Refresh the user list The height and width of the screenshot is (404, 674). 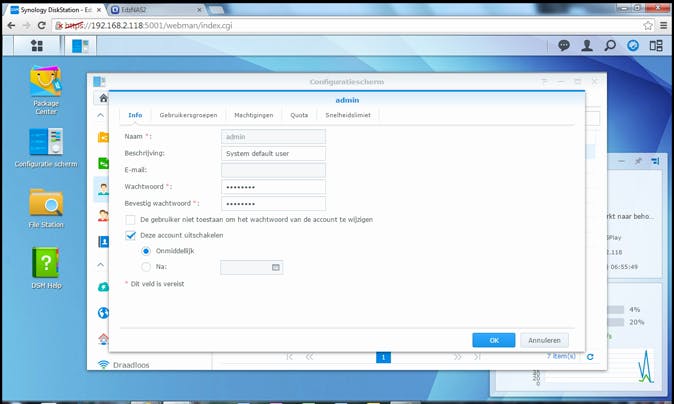pos(590,357)
